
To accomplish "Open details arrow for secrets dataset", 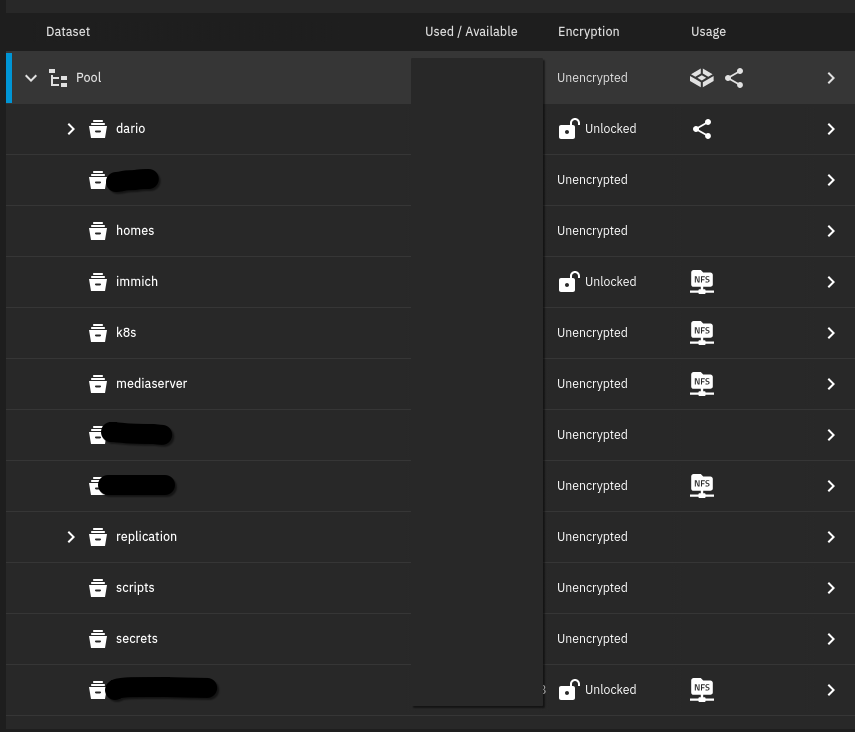I will (x=831, y=639).
